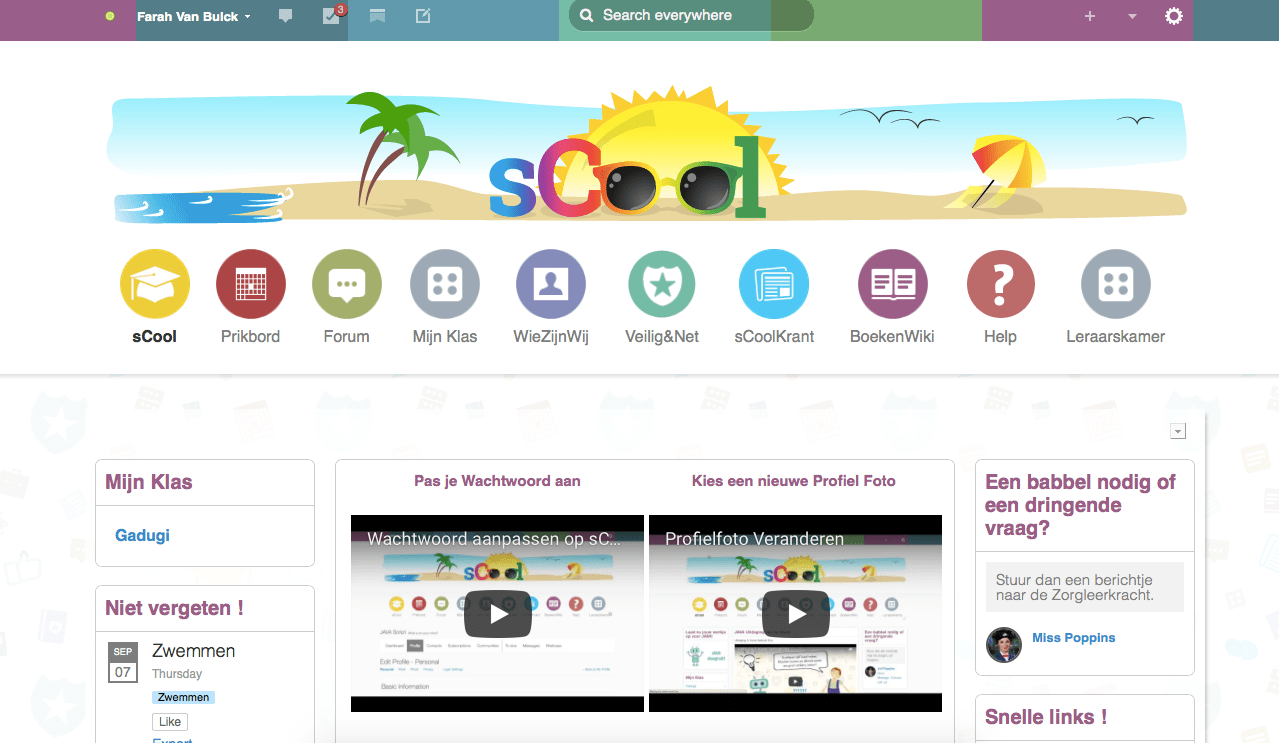1279x743 pixels.
Task: Open the Farah Van Bulck user menu
Action: [x=194, y=16]
